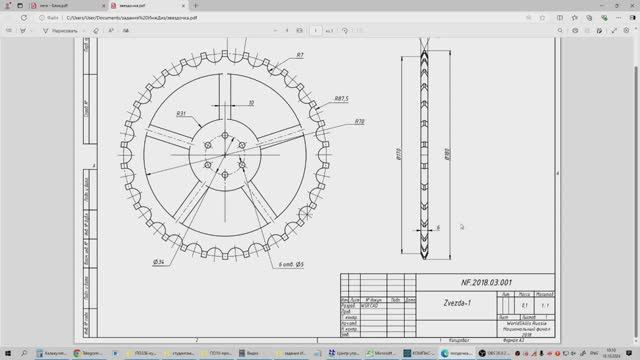Click the Ø36 dimension label
The image size is (640, 360).
pos(159,262)
